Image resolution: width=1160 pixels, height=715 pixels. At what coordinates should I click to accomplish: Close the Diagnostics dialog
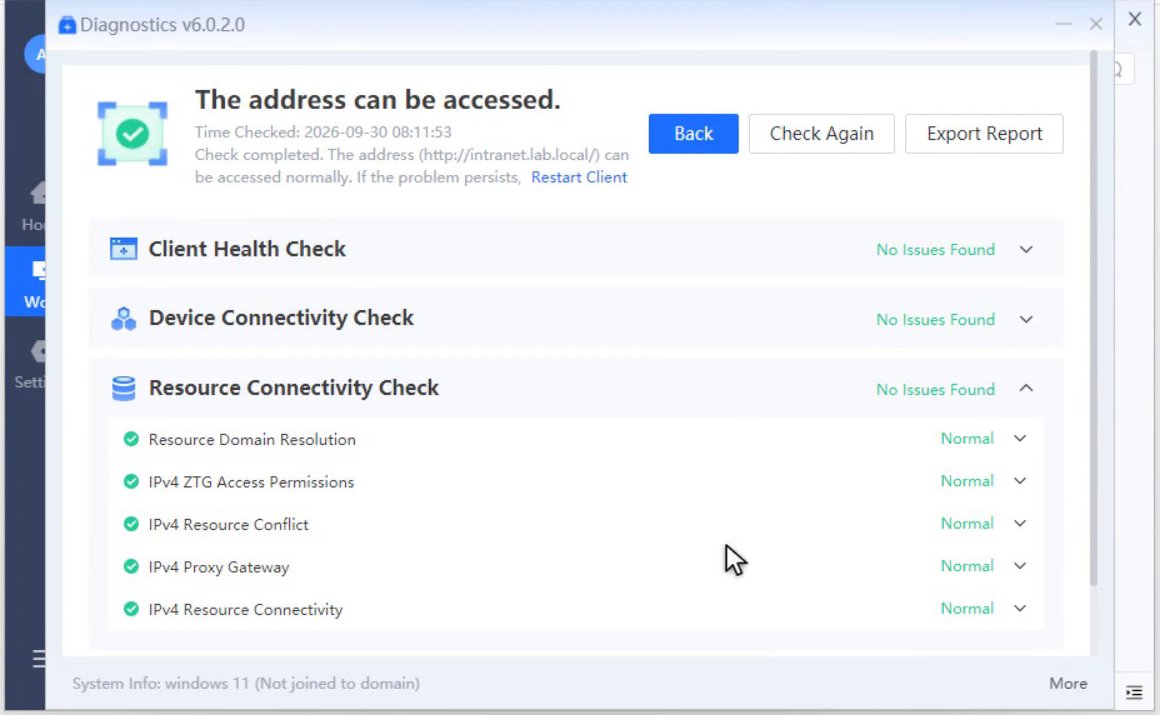click(x=1096, y=24)
